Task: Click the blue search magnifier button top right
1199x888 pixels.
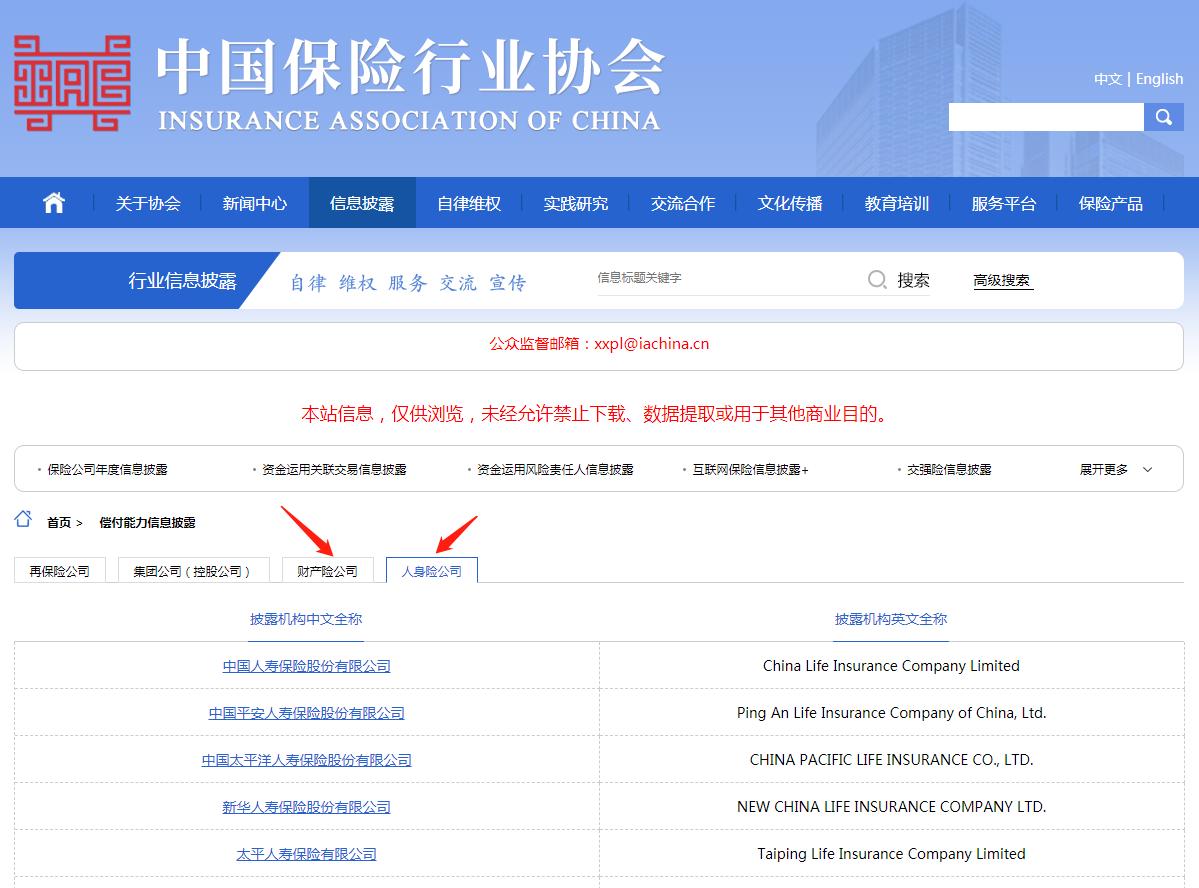Action: [x=1163, y=117]
